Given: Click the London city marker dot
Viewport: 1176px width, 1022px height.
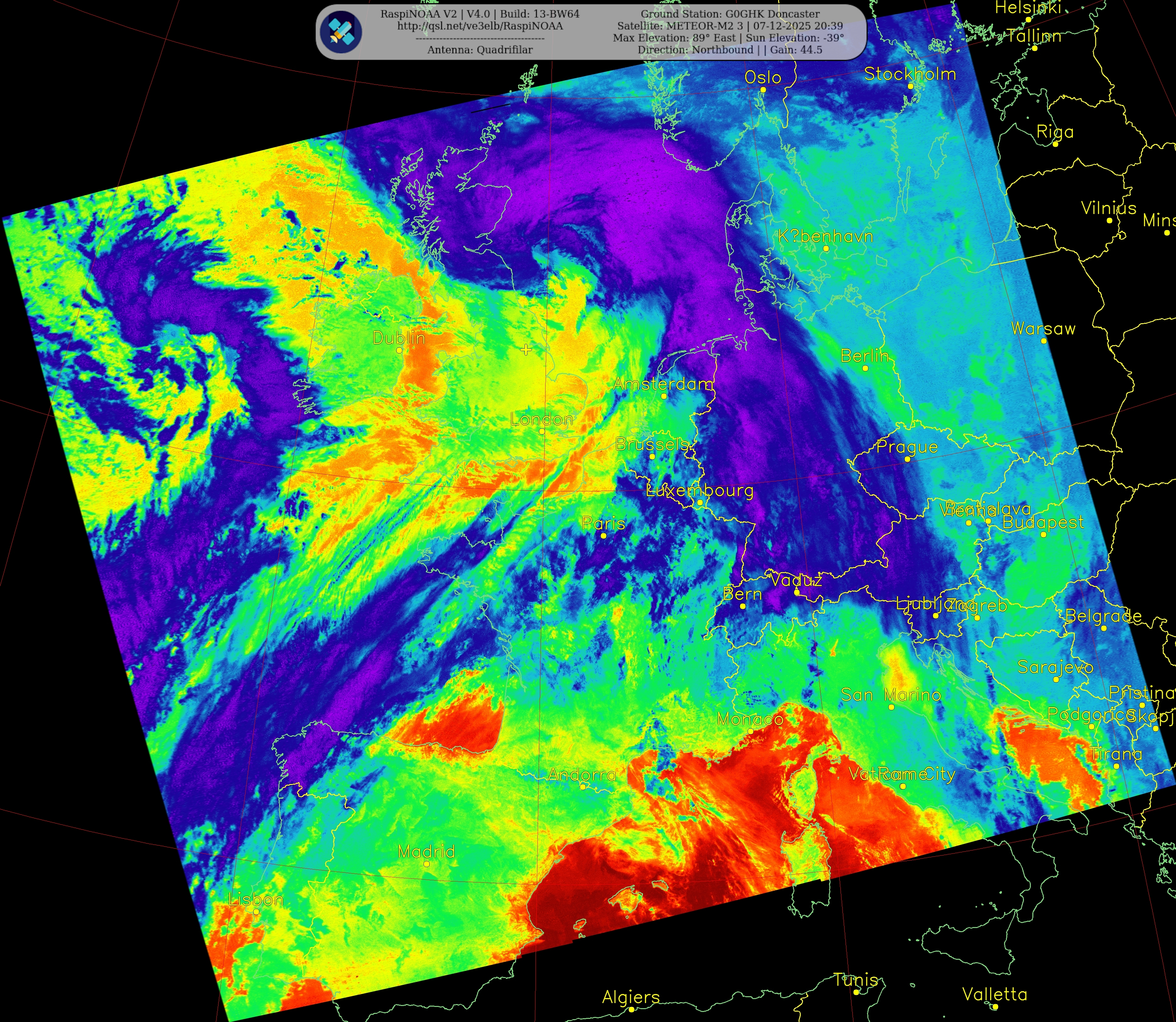Looking at the screenshot, I should pyautogui.click(x=541, y=432).
